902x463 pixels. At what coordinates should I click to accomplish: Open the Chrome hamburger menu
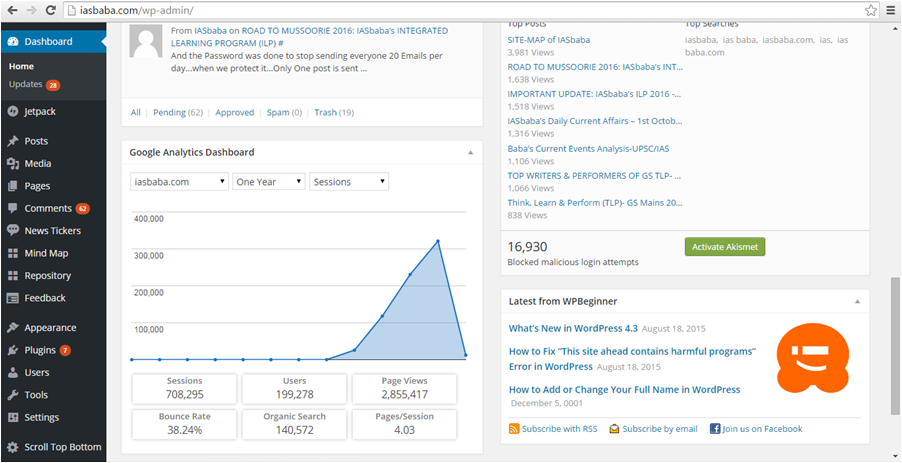click(890, 10)
